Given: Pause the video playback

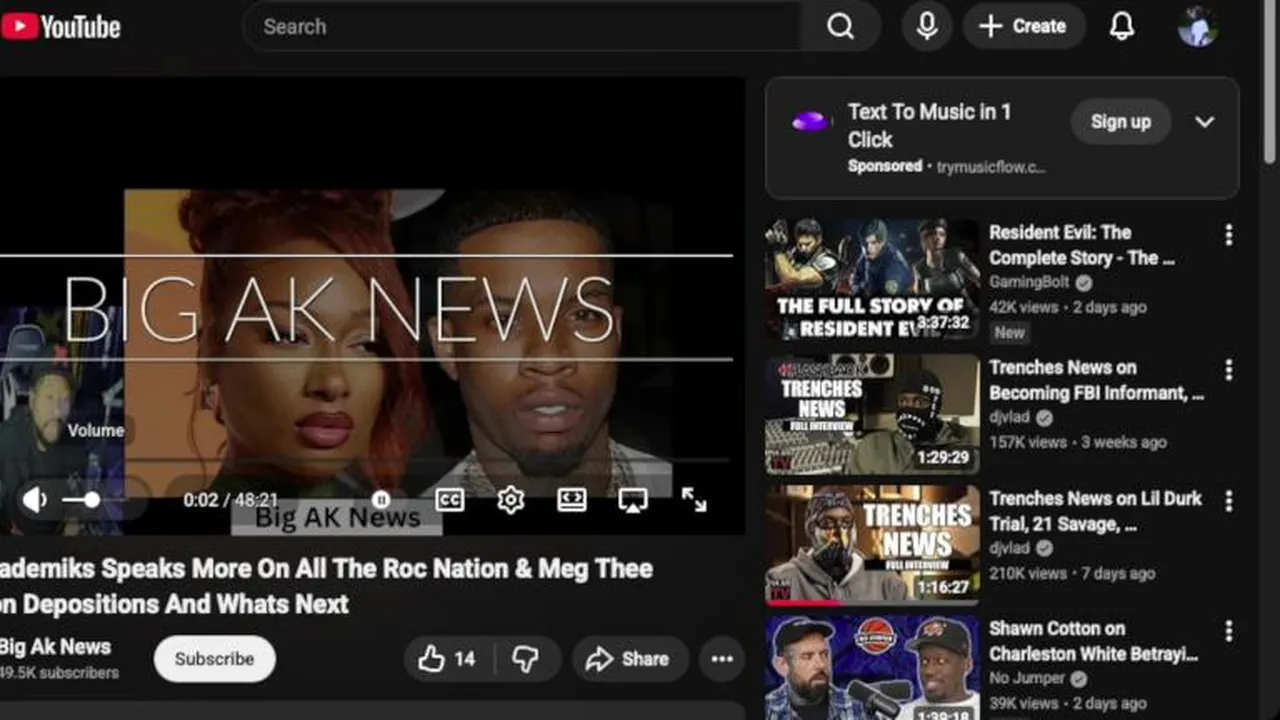Looking at the screenshot, I should point(381,499).
